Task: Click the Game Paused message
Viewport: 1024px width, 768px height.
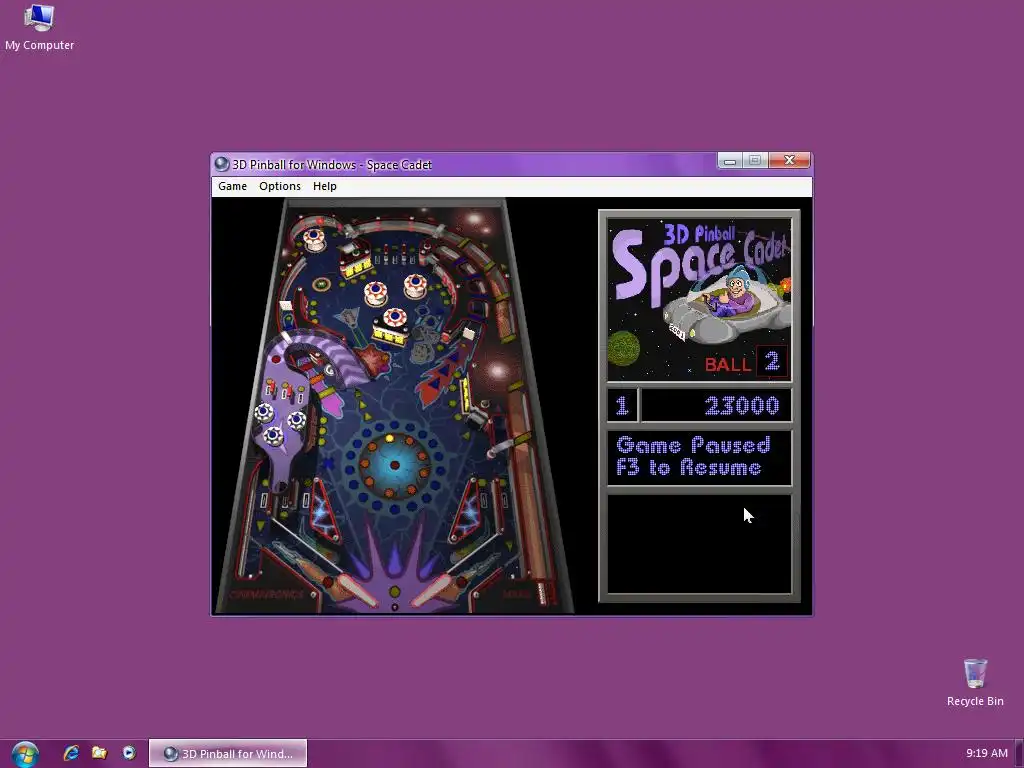Action: (x=694, y=456)
